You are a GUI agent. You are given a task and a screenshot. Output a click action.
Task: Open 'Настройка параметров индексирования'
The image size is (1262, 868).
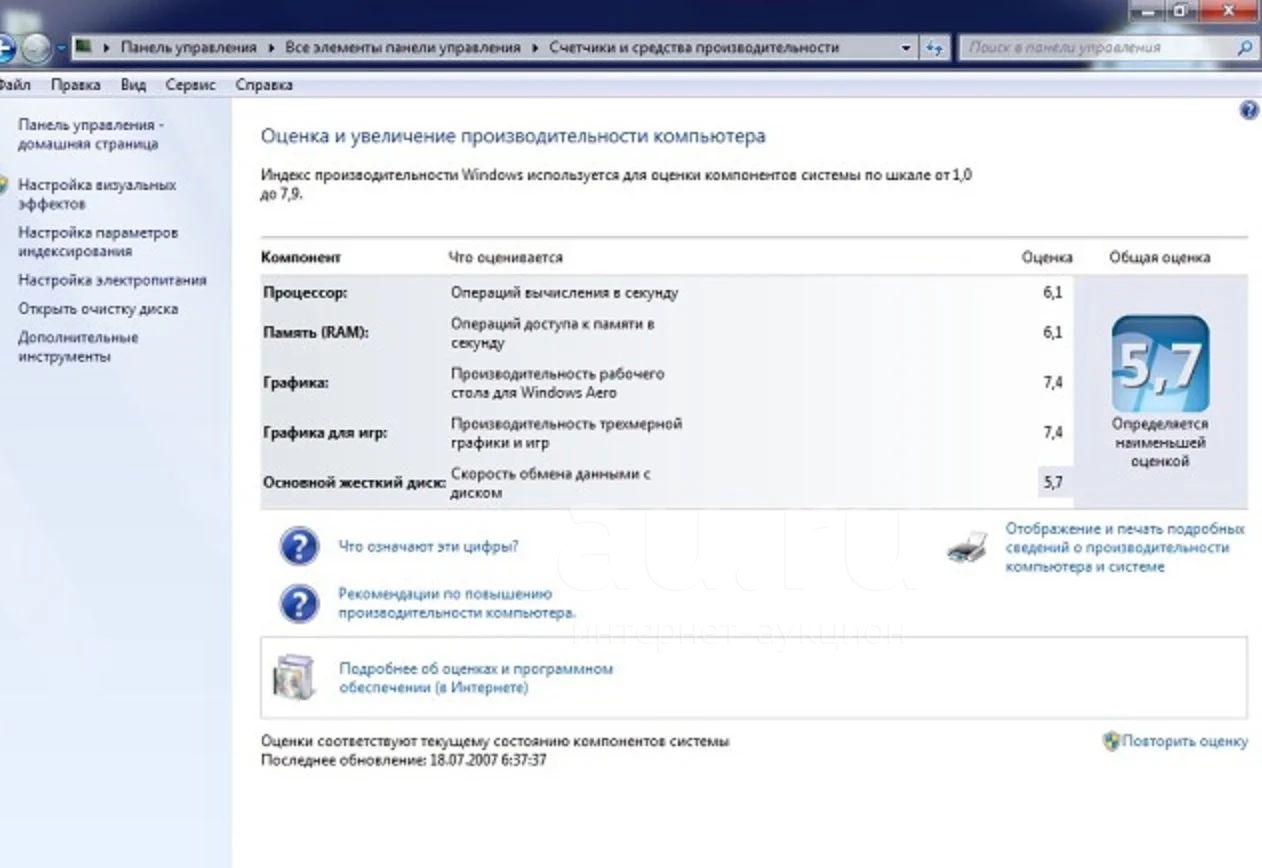(98, 242)
